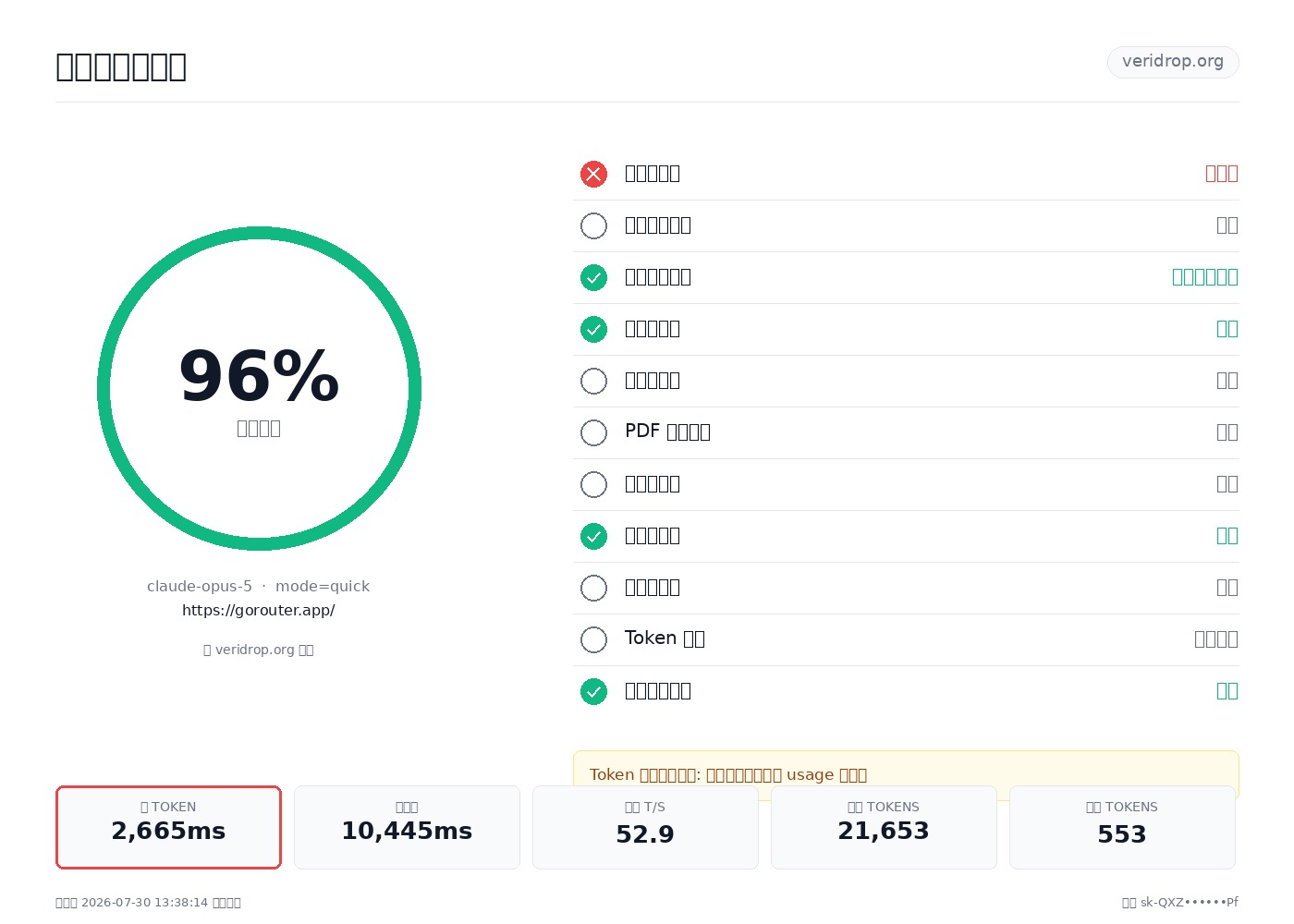Click the red status text in first row
1294x924 pixels.
point(1221,174)
